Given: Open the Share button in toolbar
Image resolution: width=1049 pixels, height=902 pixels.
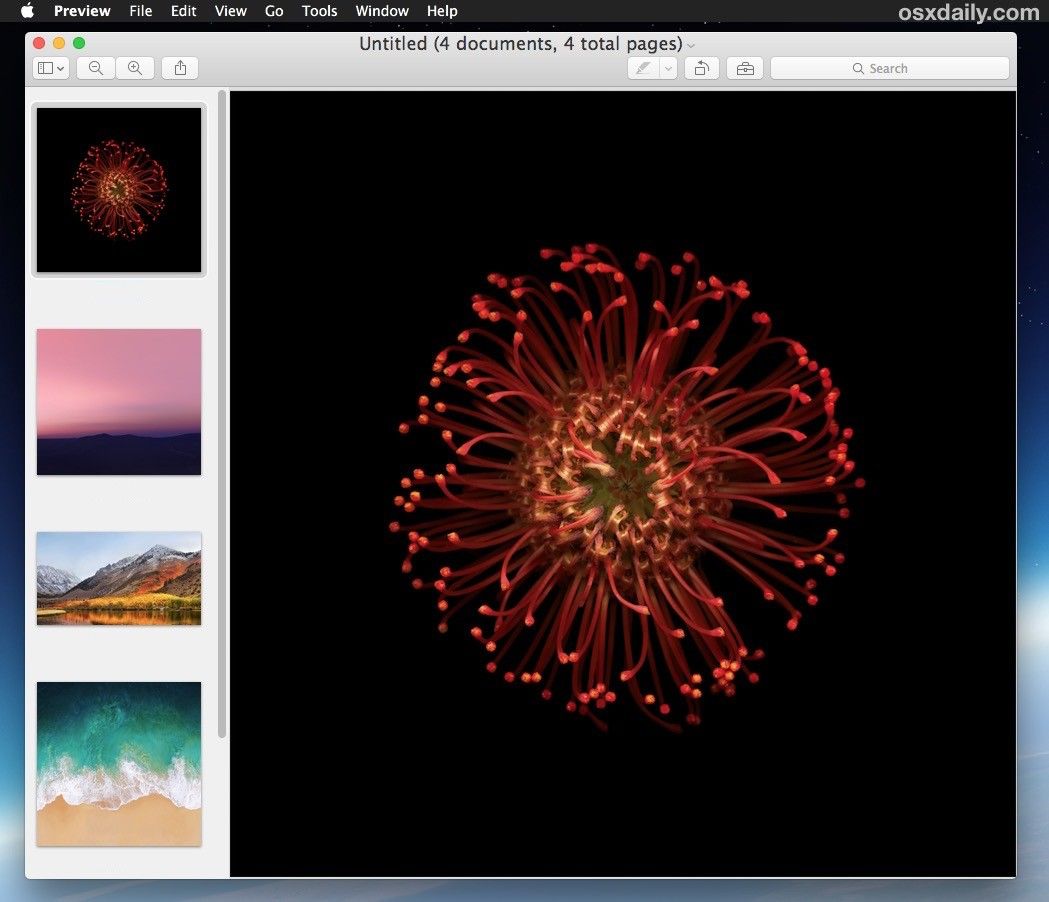Looking at the screenshot, I should 180,68.
